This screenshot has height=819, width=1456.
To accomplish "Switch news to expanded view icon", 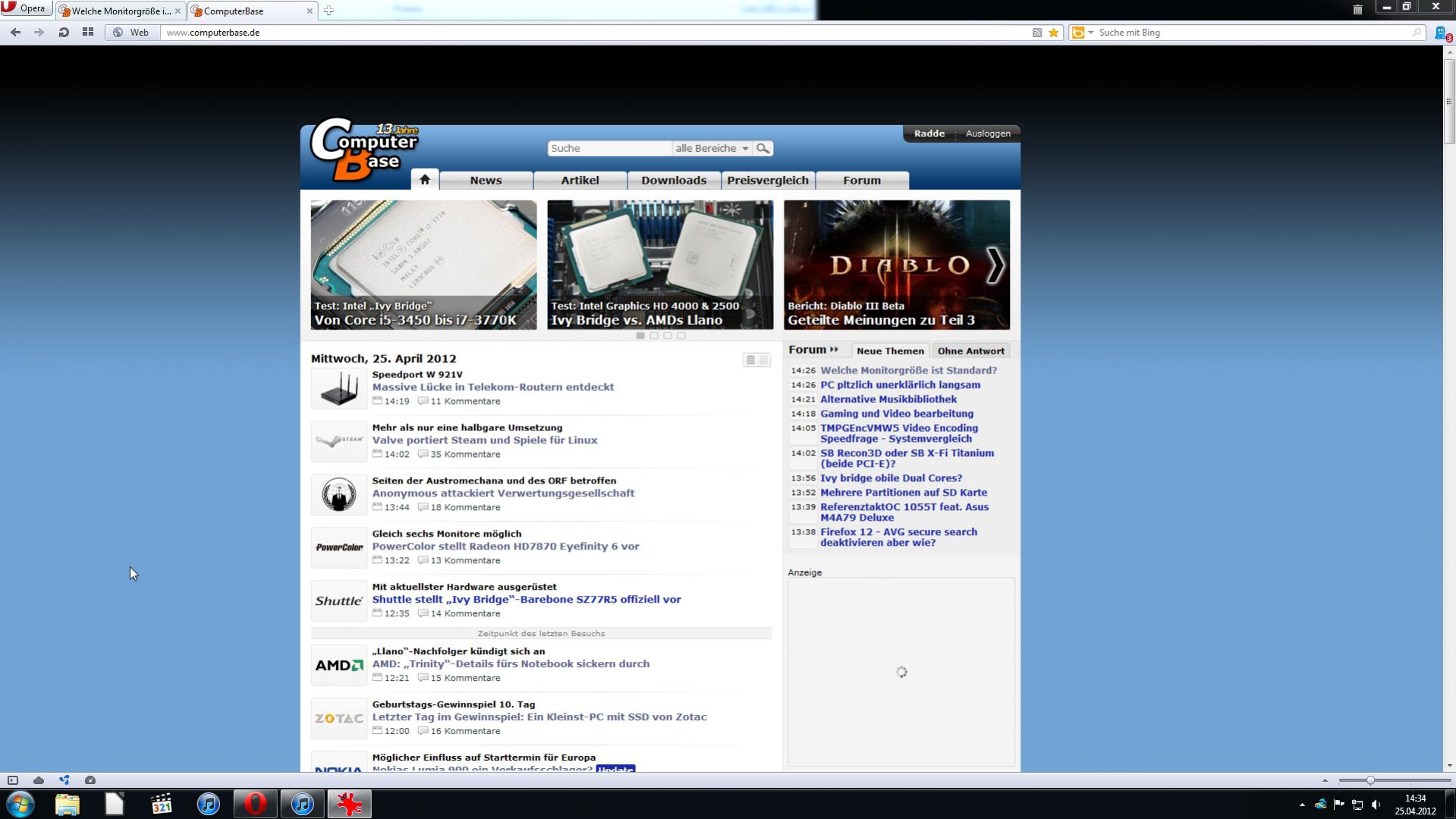I will [x=764, y=360].
